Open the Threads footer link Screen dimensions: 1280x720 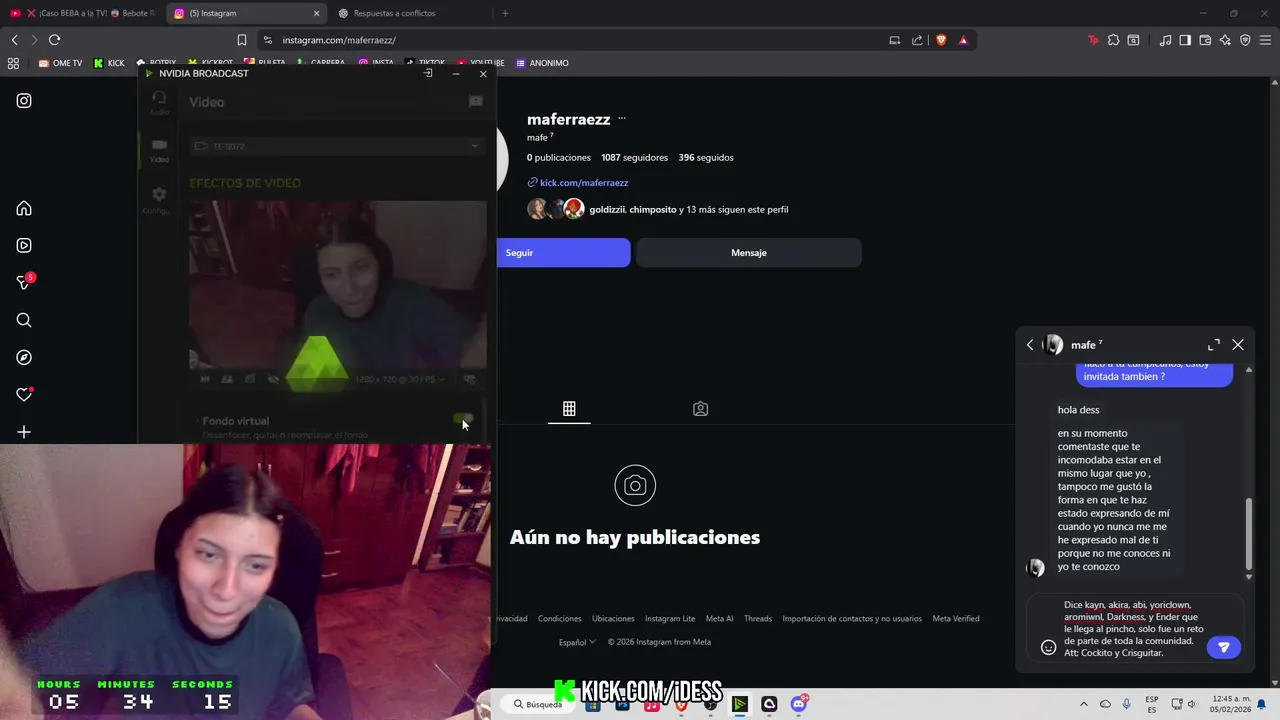point(758,619)
